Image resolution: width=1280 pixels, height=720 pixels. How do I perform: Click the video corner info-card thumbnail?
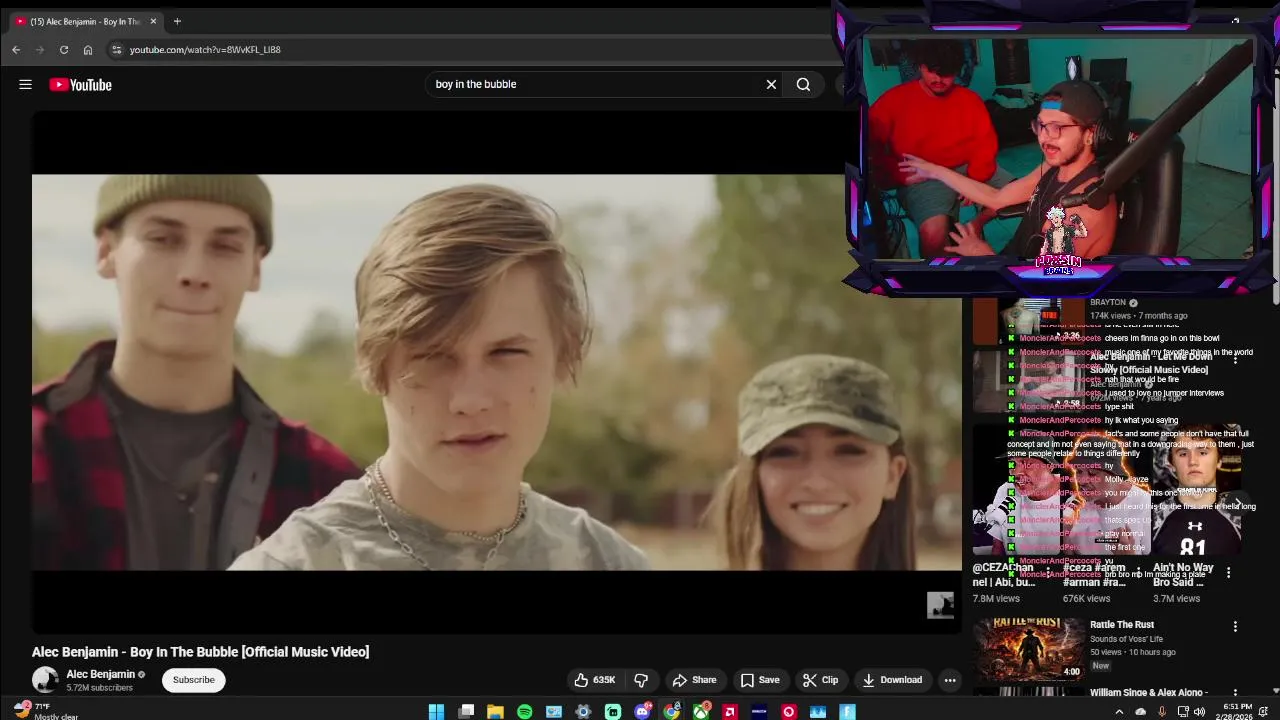click(940, 605)
